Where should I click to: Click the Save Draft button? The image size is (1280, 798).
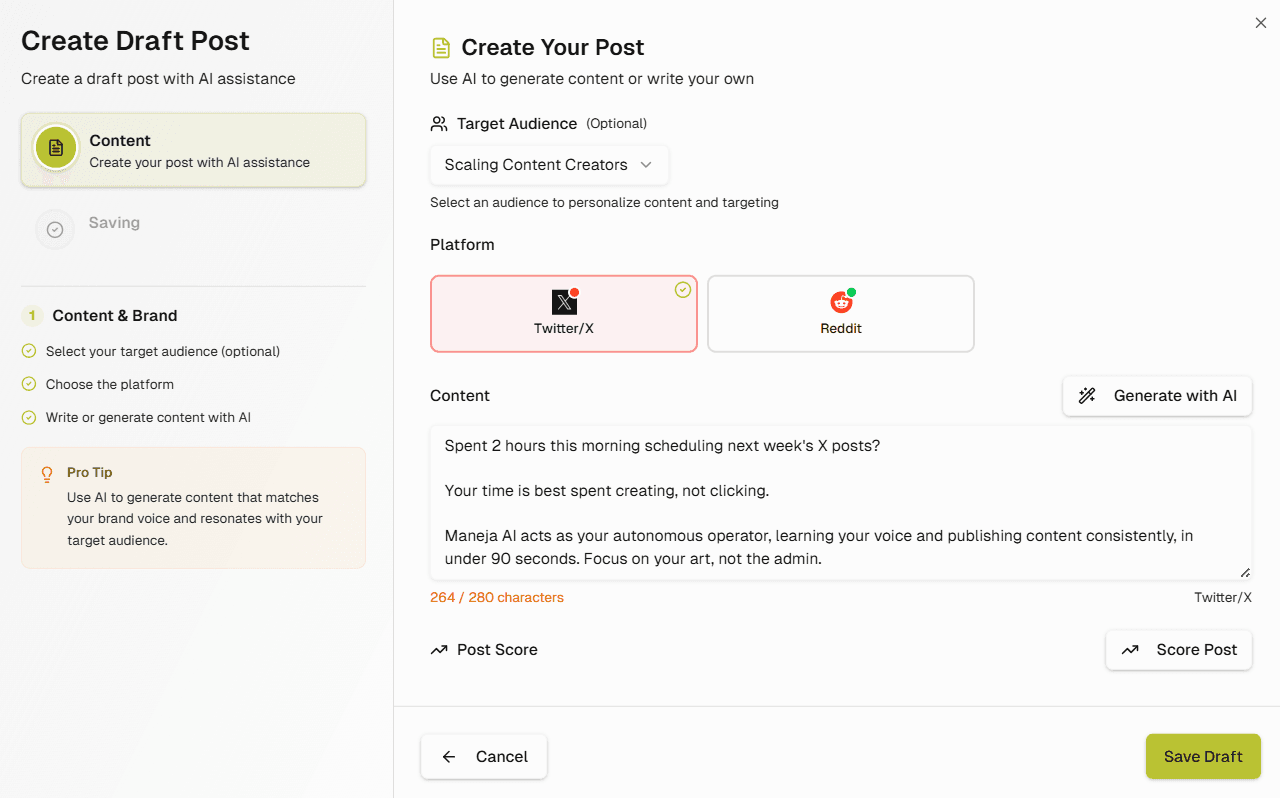[x=1202, y=756]
